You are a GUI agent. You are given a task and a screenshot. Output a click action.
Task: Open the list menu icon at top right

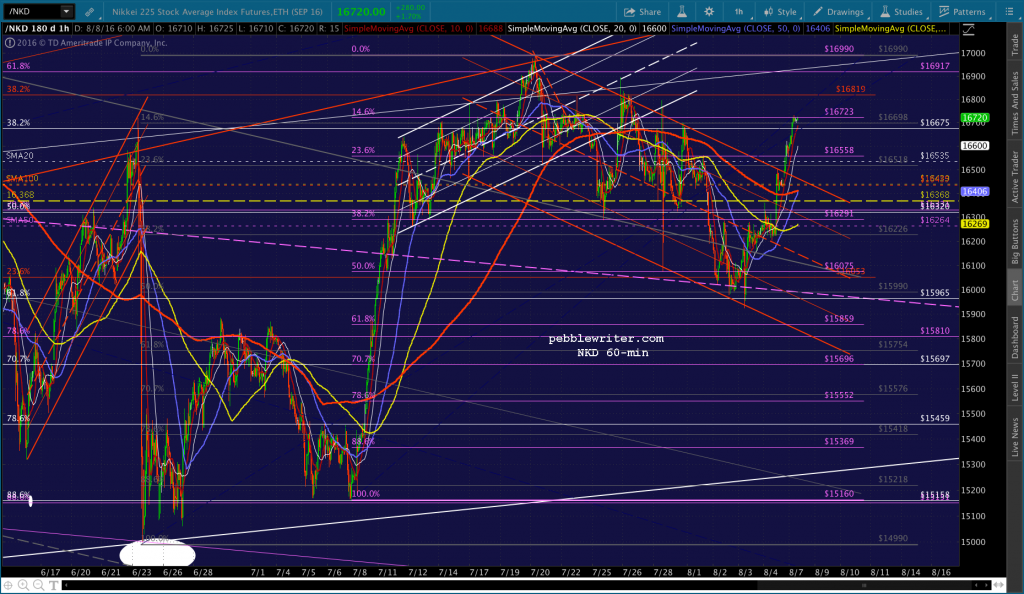[1009, 12]
